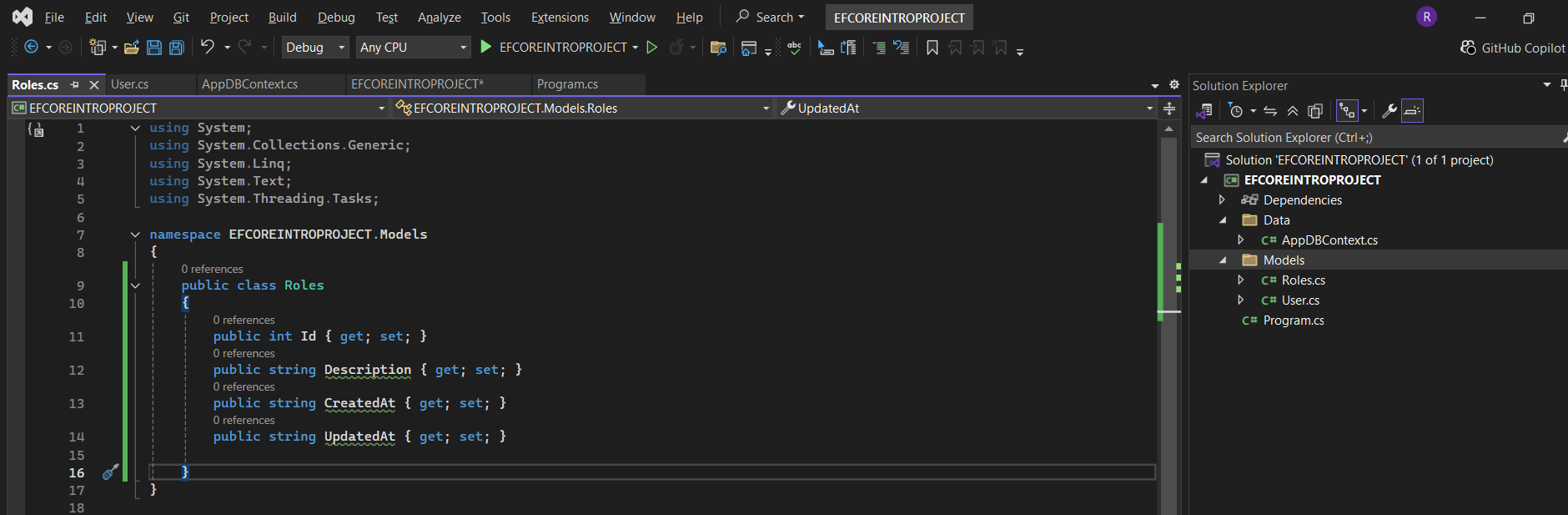Toggle the Preview Selected Items button

click(x=1412, y=111)
